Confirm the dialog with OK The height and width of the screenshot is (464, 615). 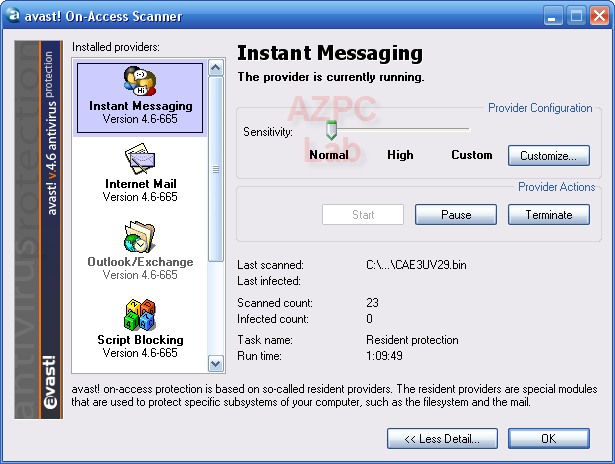tap(548, 439)
